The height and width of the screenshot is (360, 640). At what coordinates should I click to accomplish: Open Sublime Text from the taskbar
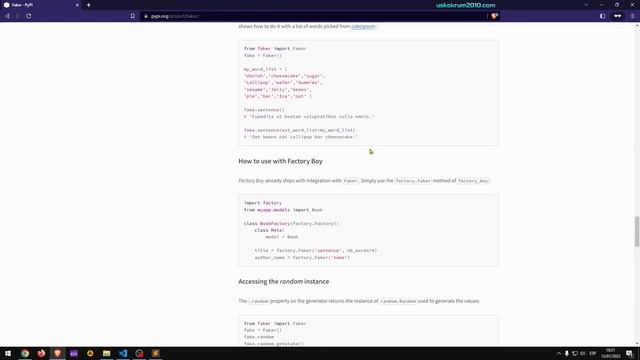[156, 353]
